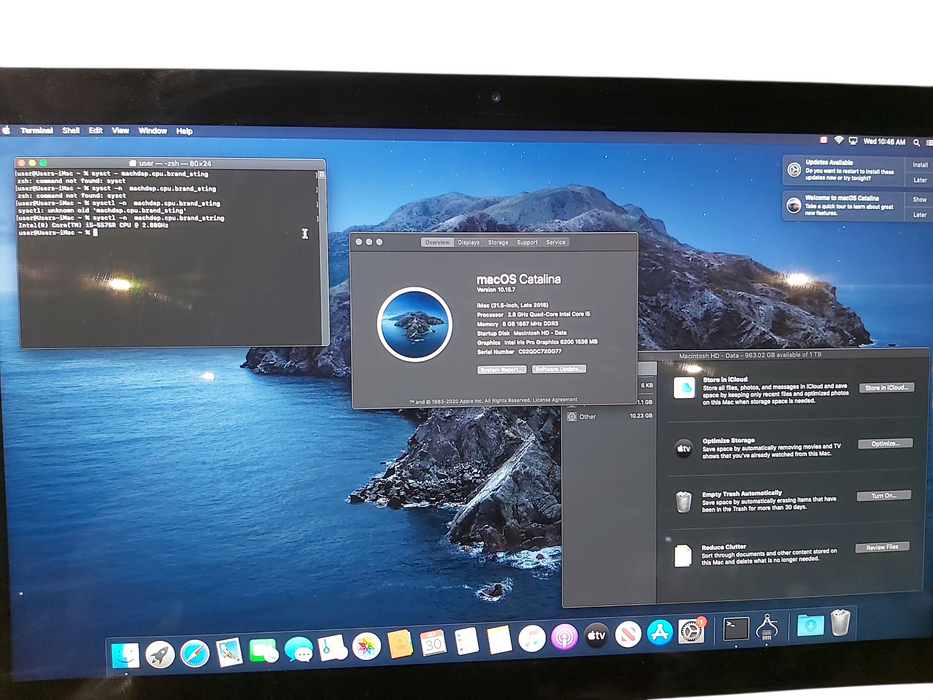Open Reminders from the Dock
Screen dimensions: 933x700
tap(466, 641)
